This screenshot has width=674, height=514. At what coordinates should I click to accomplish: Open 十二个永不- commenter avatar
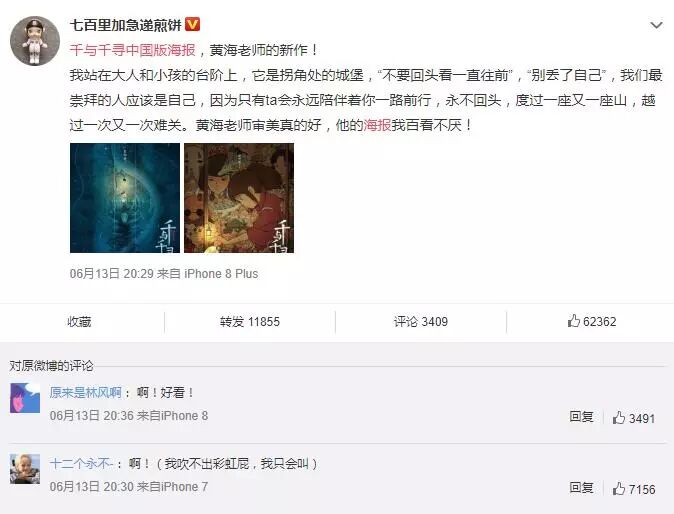point(25,469)
